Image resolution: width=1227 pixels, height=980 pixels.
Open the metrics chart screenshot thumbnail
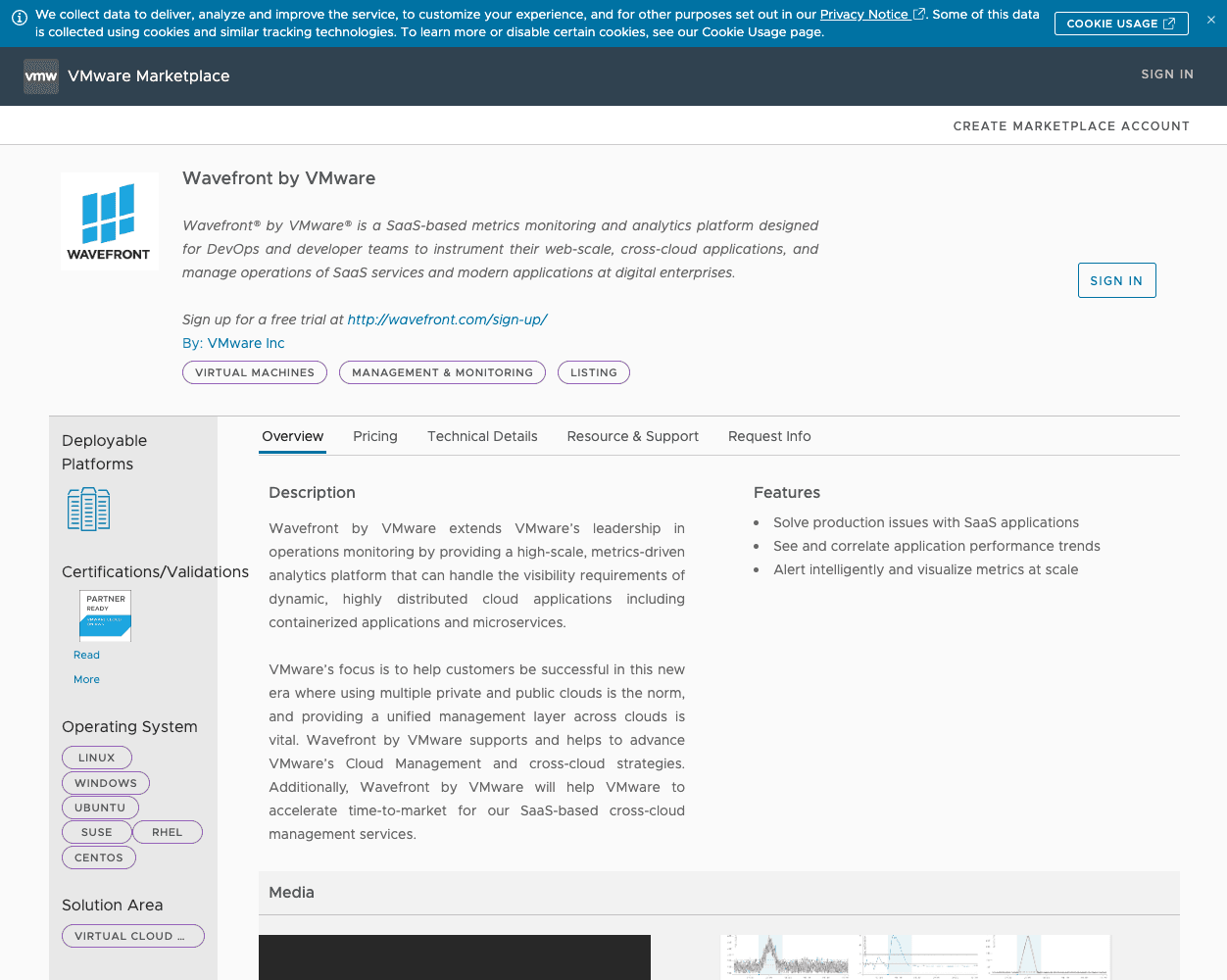pyautogui.click(x=915, y=956)
